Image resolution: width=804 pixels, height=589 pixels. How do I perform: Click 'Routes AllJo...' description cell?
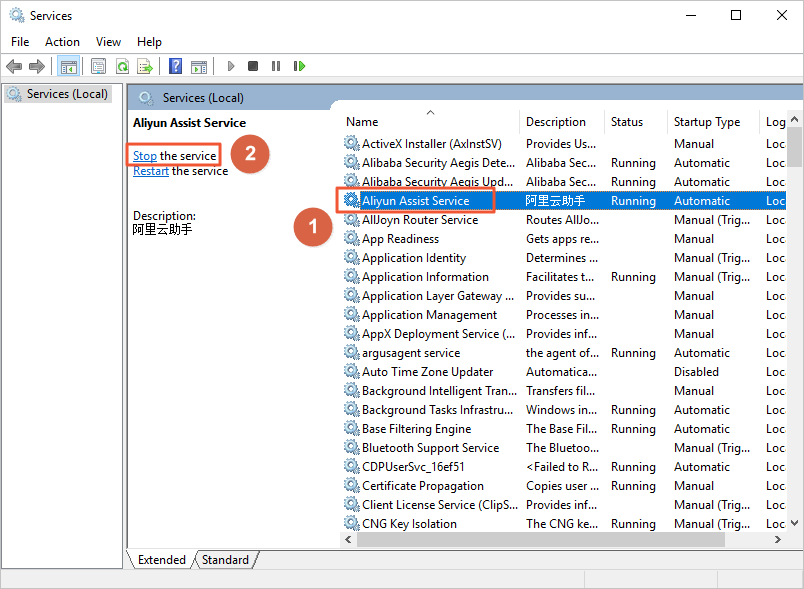point(562,220)
